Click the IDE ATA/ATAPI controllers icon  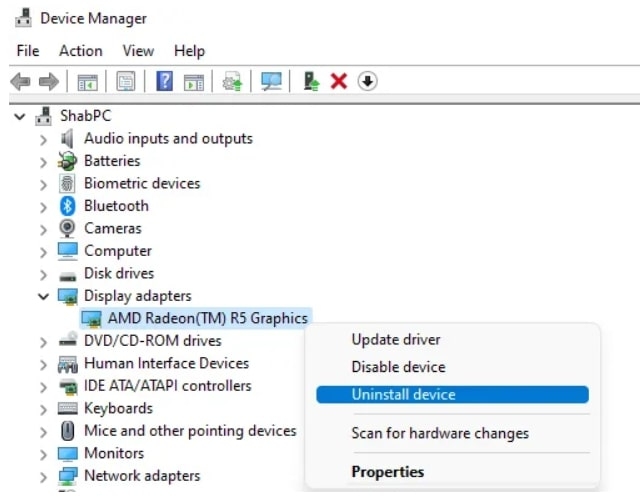click(68, 387)
